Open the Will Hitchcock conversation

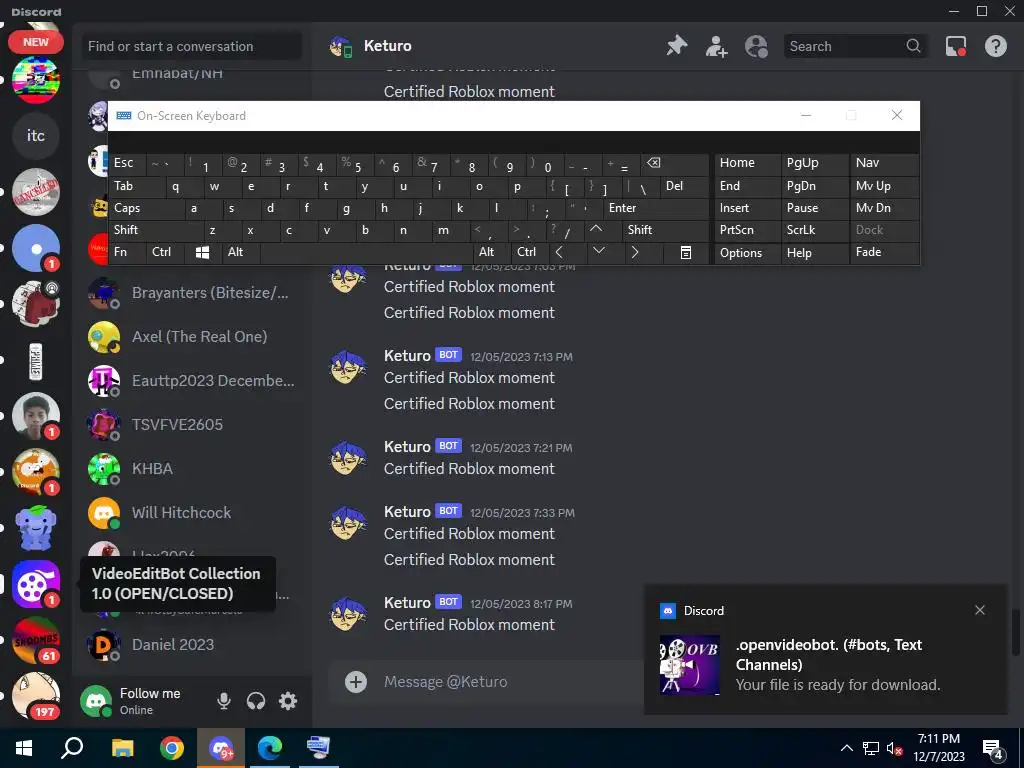click(191, 513)
